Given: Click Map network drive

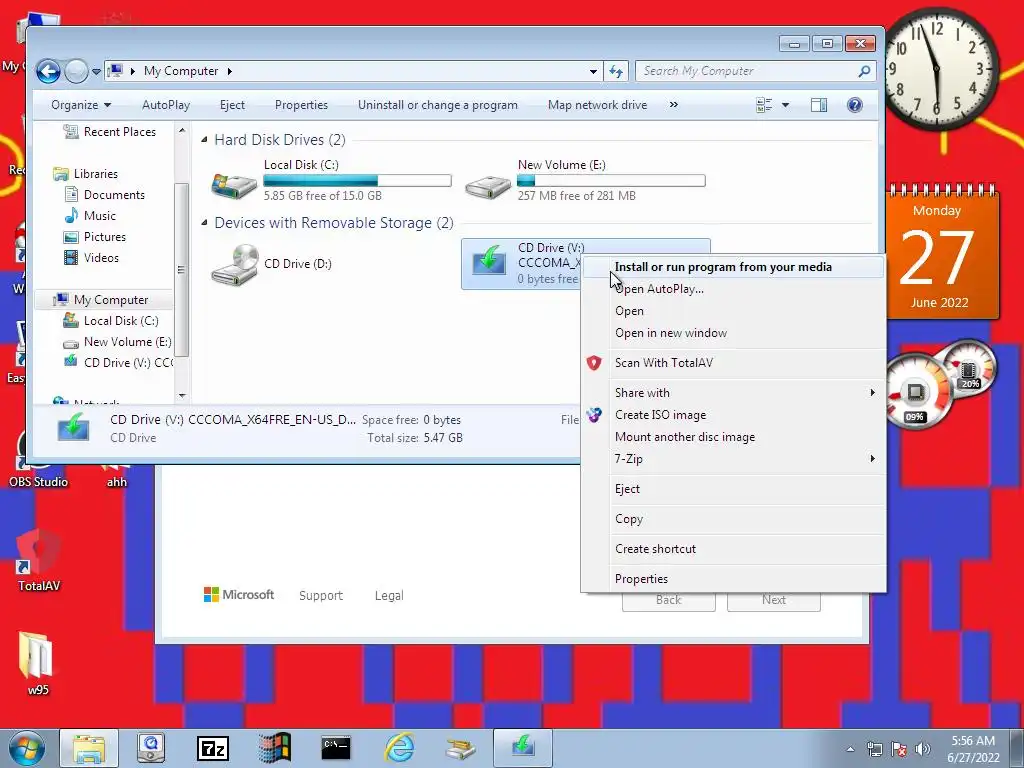Looking at the screenshot, I should (597, 105).
